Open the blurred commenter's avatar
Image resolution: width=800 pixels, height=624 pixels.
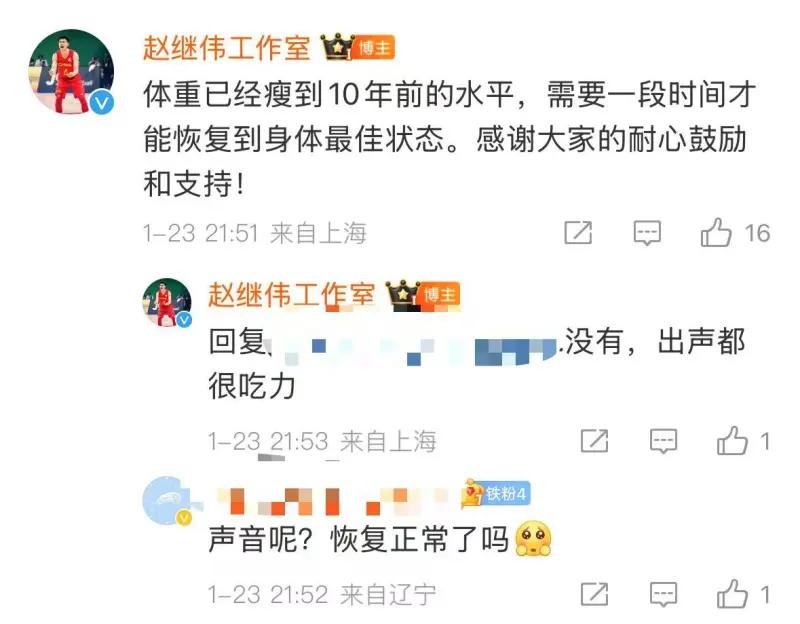[x=167, y=501]
